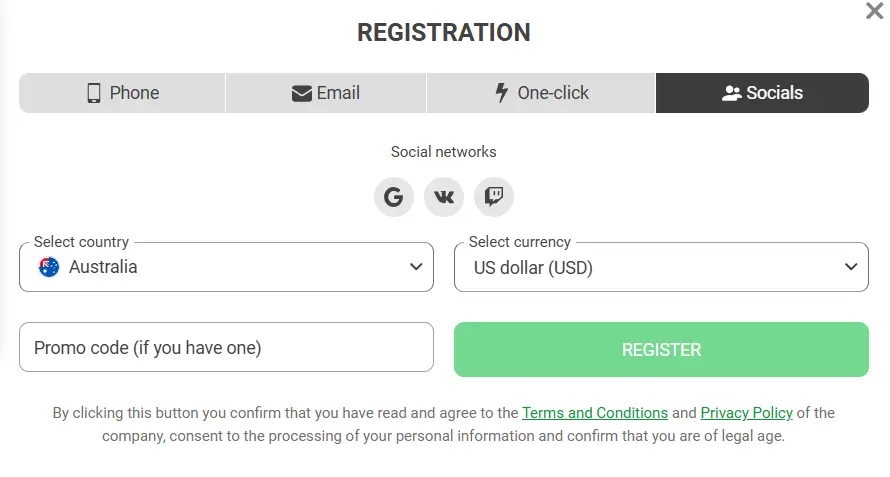Click the lightning bolt One-click icon
890x477 pixels.
tap(502, 93)
